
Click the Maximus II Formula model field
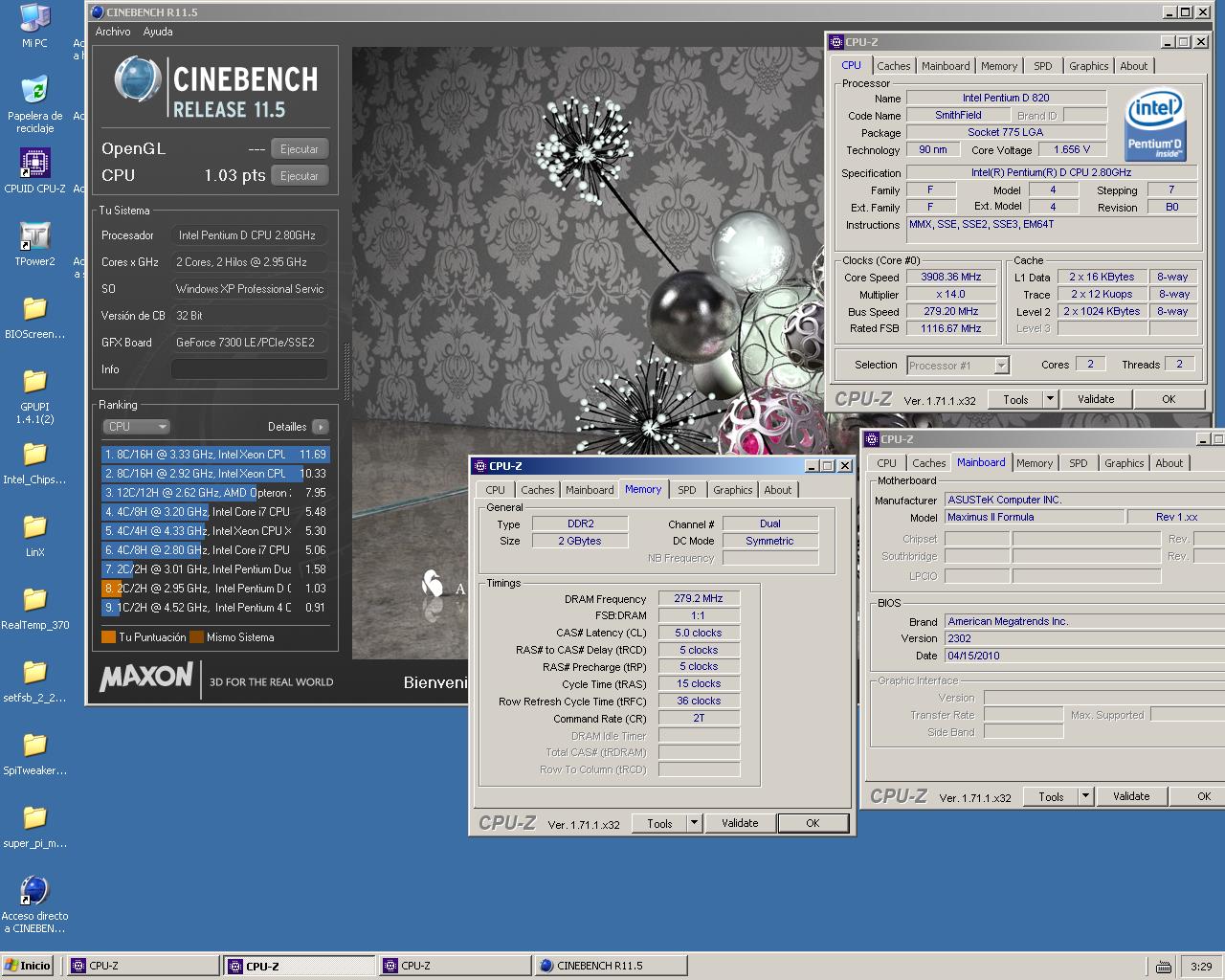point(1035,517)
